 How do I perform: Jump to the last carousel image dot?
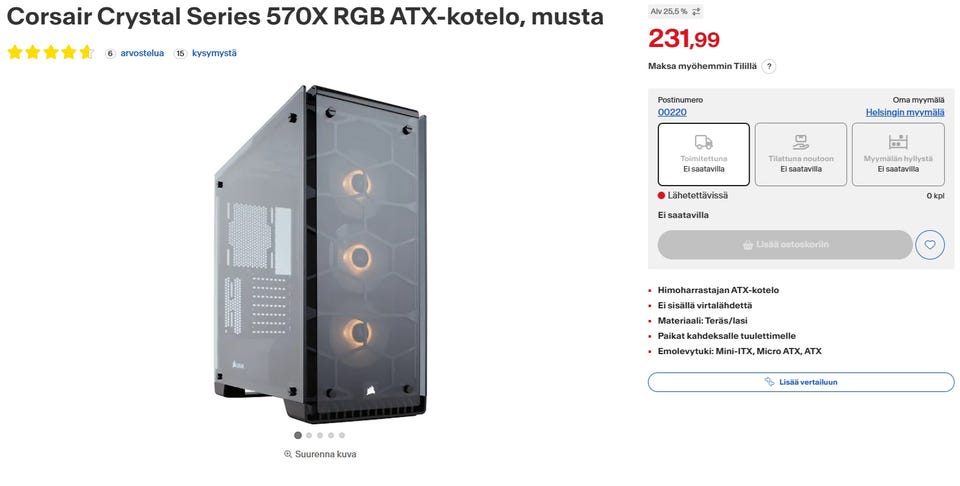(x=342, y=435)
